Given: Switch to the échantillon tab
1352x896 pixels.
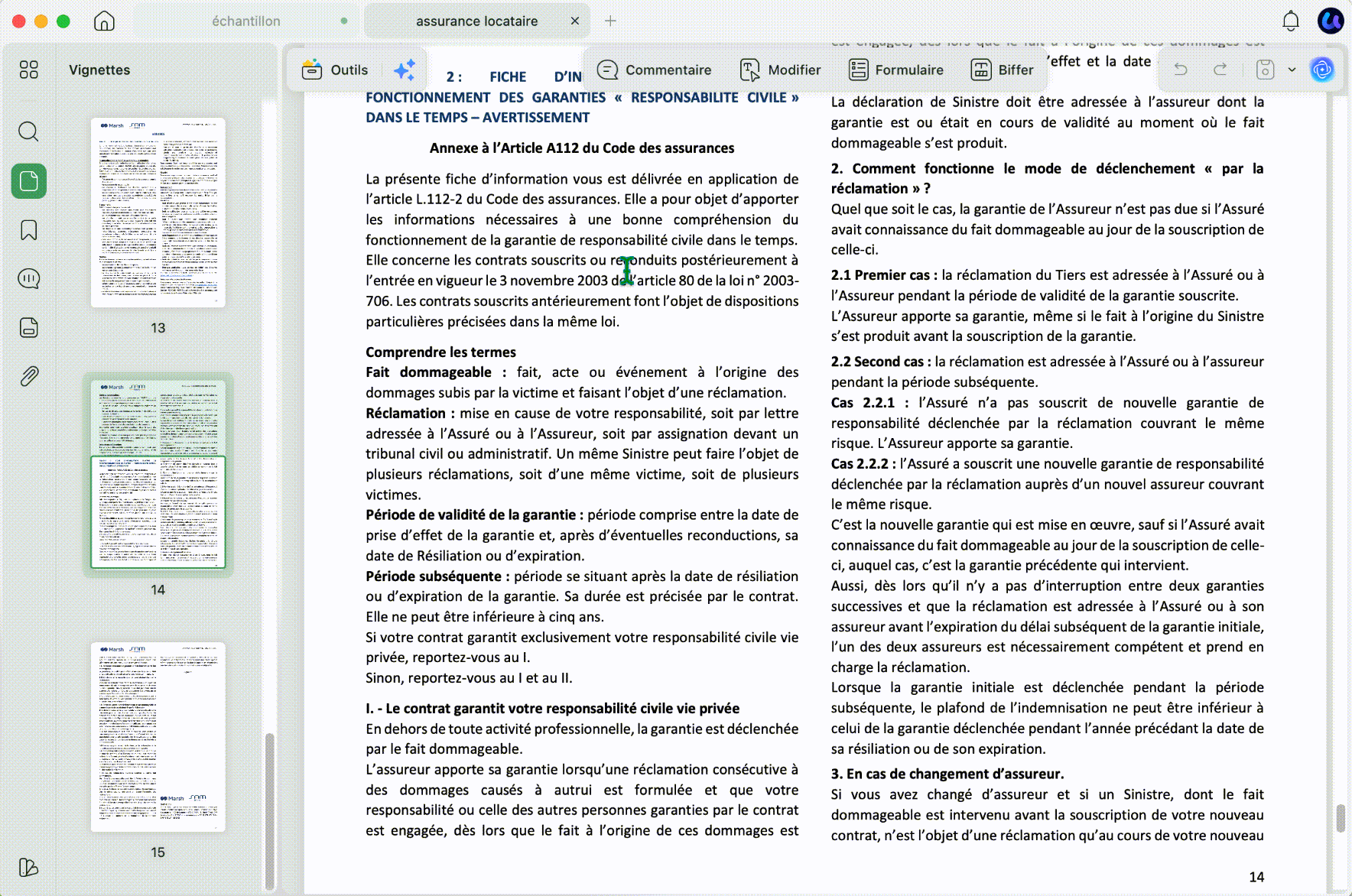Looking at the screenshot, I should click(246, 21).
